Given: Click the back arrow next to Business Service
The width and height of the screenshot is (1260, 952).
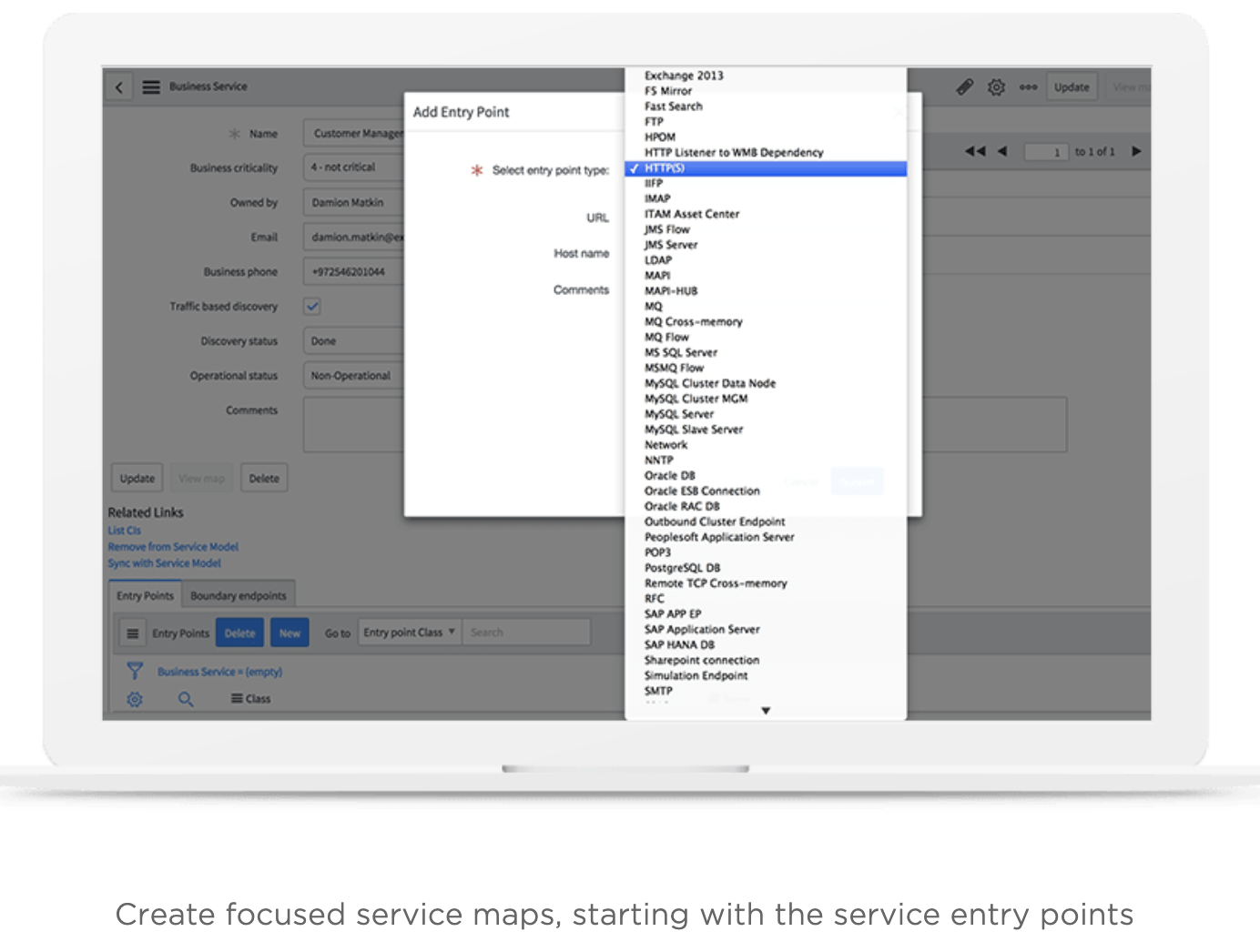Looking at the screenshot, I should (119, 86).
